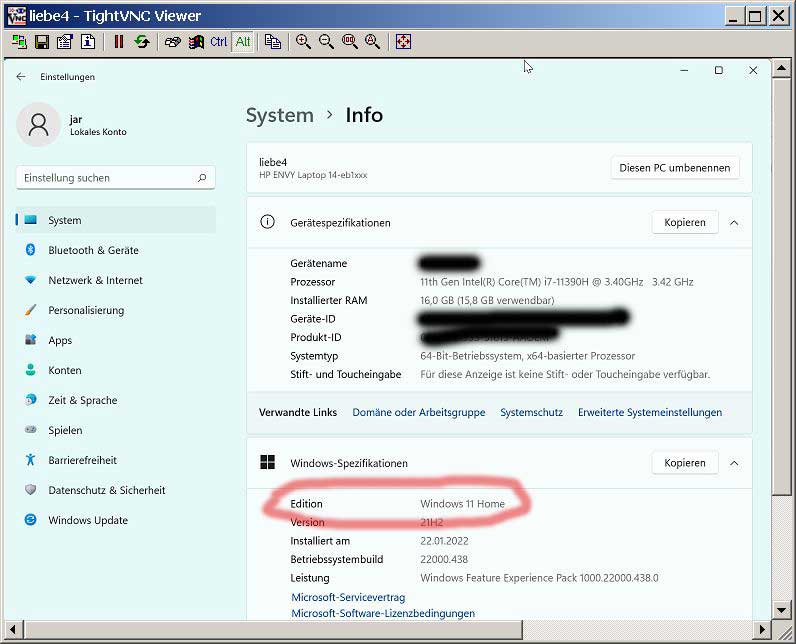Open Microsoft-Servicevertrag link
Image resolution: width=796 pixels, height=644 pixels.
coord(348,597)
